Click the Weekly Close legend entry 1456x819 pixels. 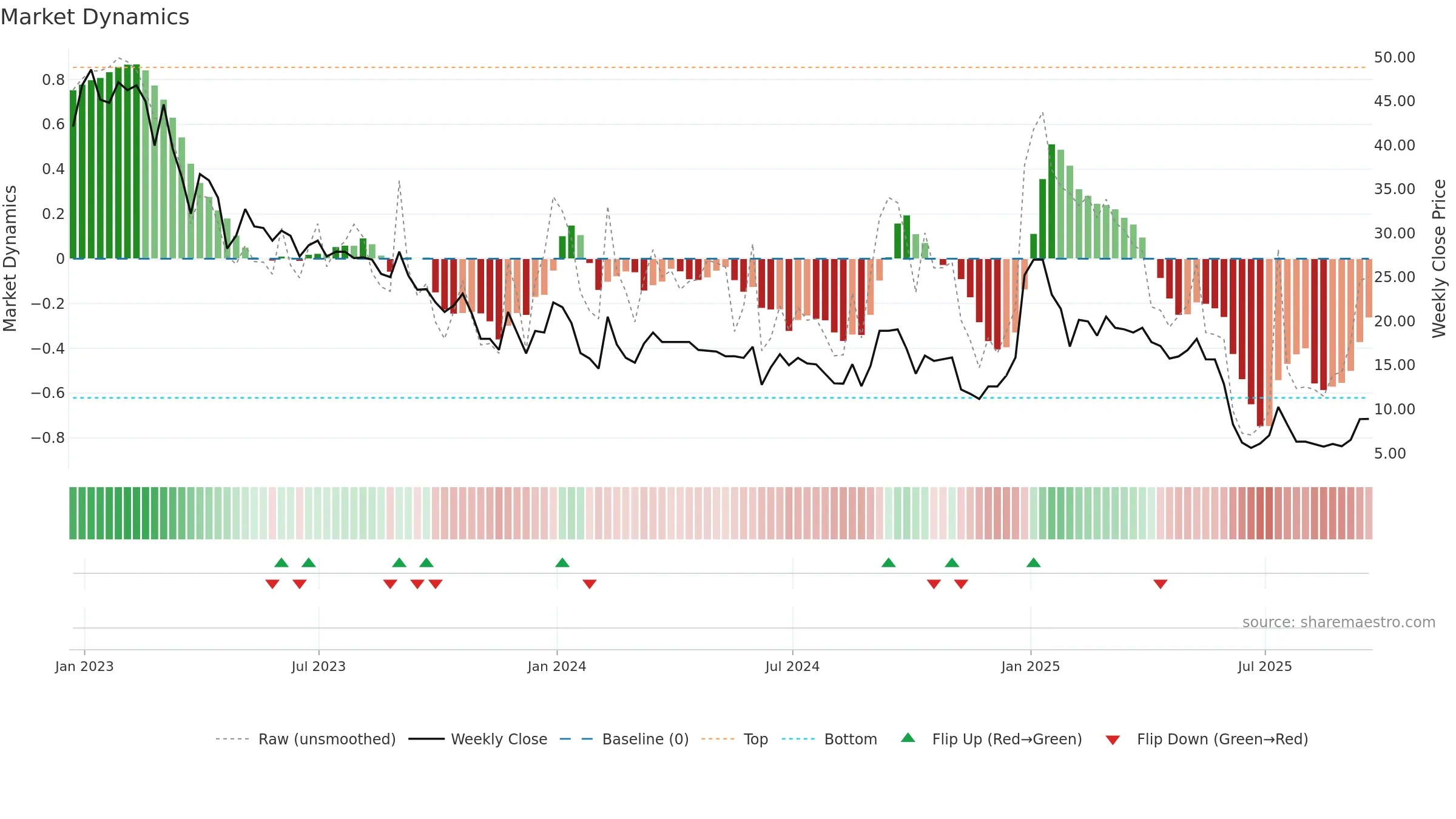tap(478, 739)
